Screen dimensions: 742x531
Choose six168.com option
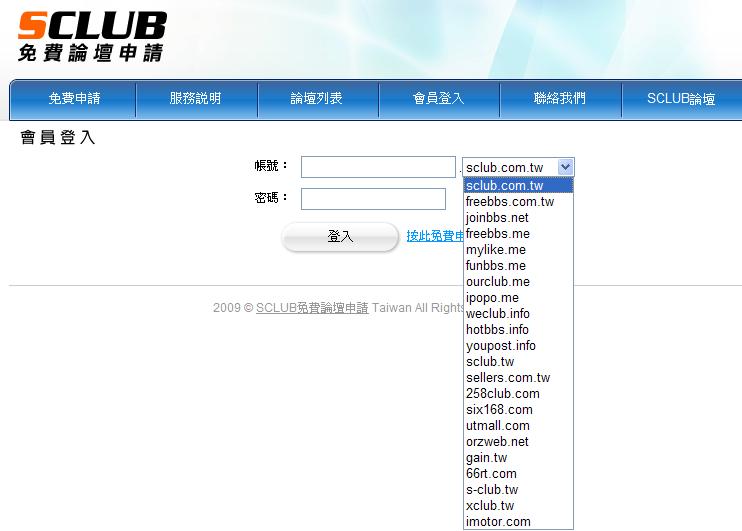pos(518,410)
